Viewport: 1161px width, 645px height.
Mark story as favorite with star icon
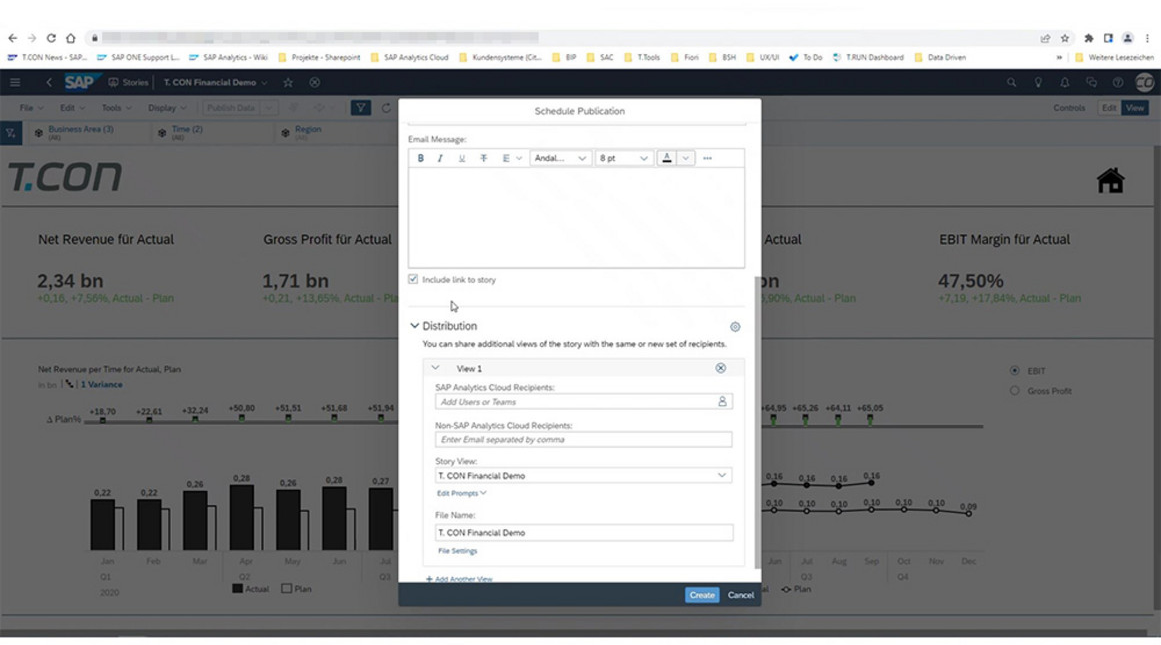click(288, 82)
